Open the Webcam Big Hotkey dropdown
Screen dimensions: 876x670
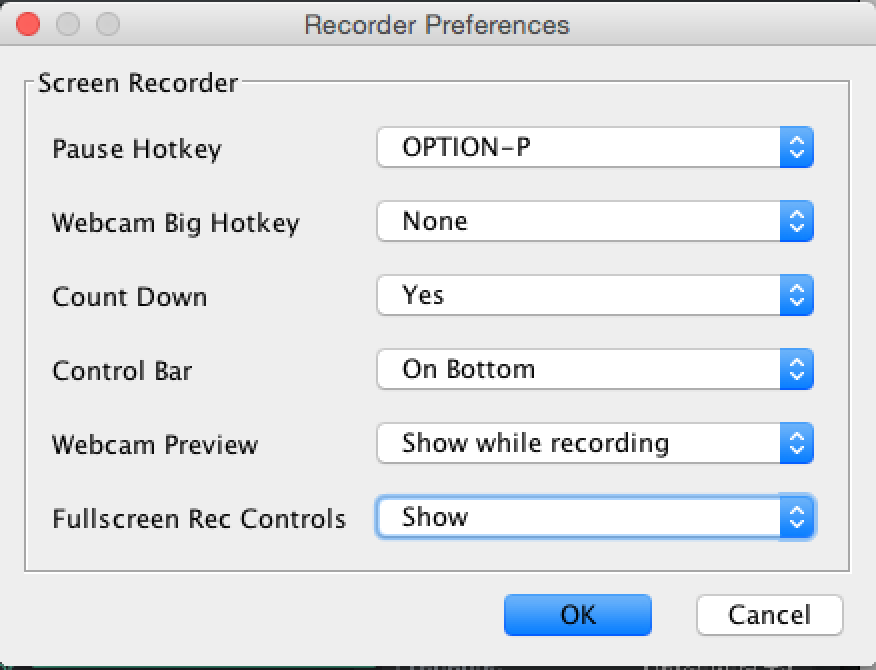(595, 221)
